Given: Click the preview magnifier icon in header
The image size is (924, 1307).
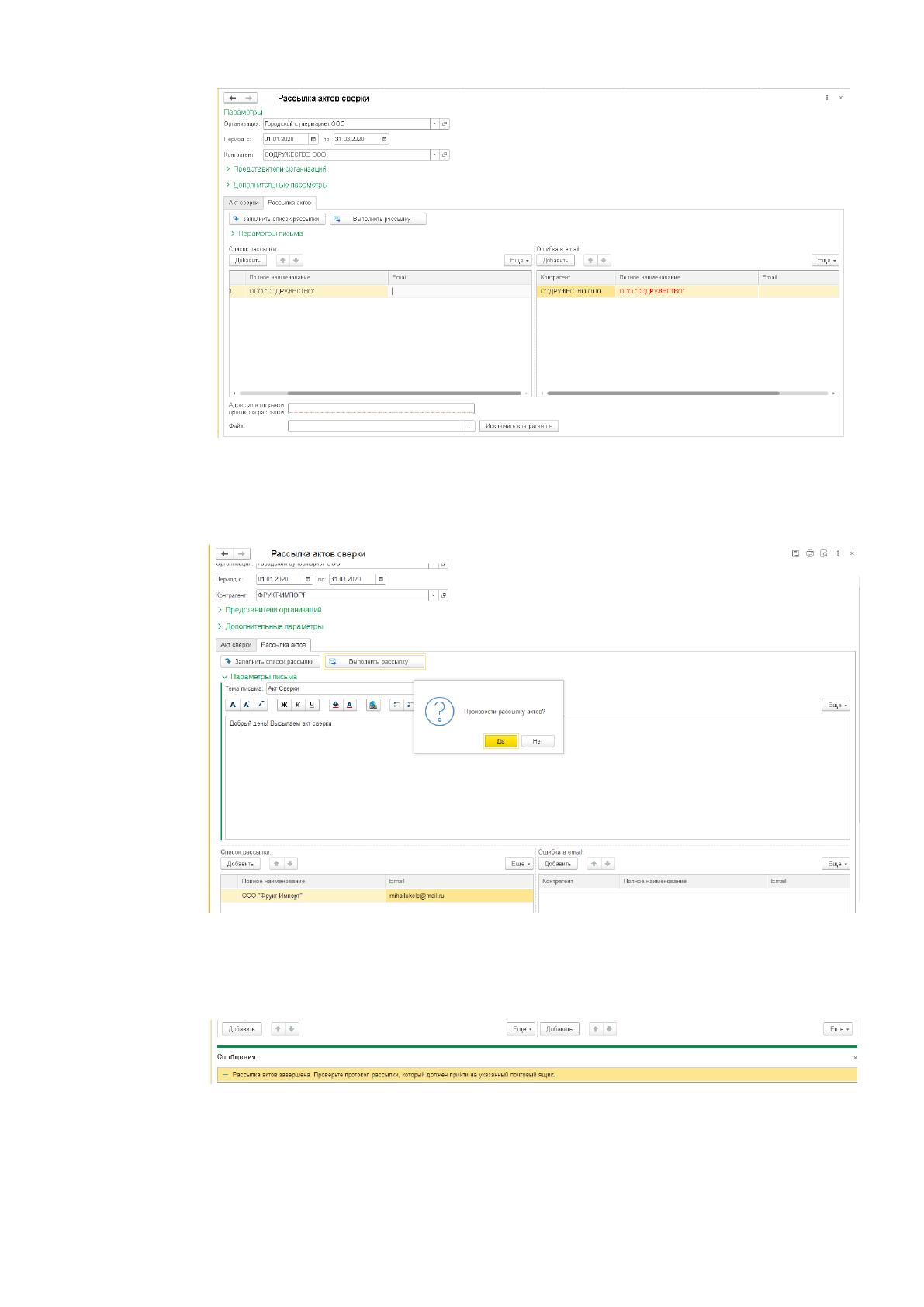Looking at the screenshot, I should coord(824,553).
